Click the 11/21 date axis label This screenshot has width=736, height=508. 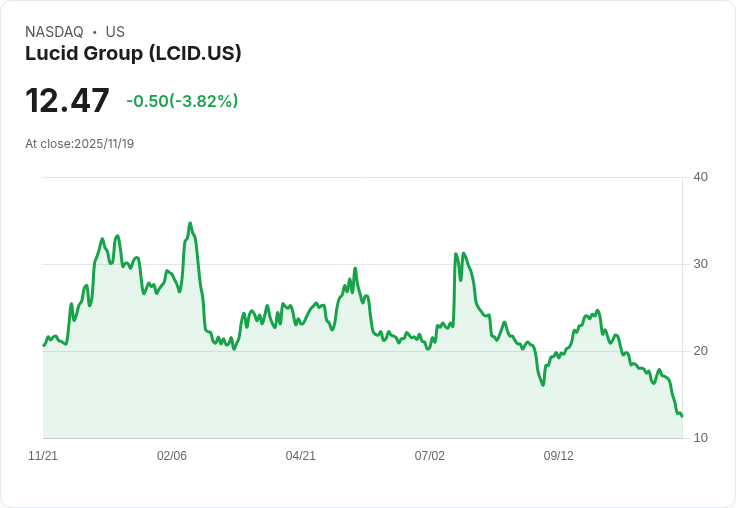43,456
